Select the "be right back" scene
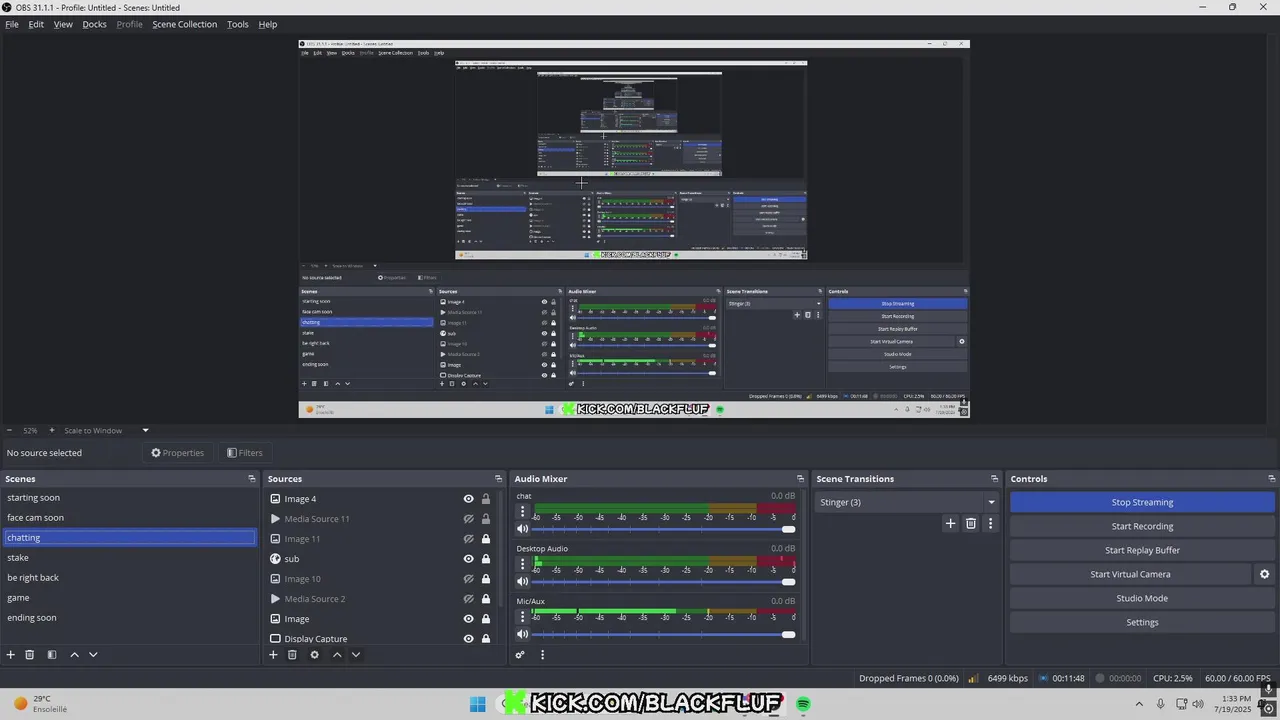Viewport: 1280px width, 720px height. click(x=129, y=578)
